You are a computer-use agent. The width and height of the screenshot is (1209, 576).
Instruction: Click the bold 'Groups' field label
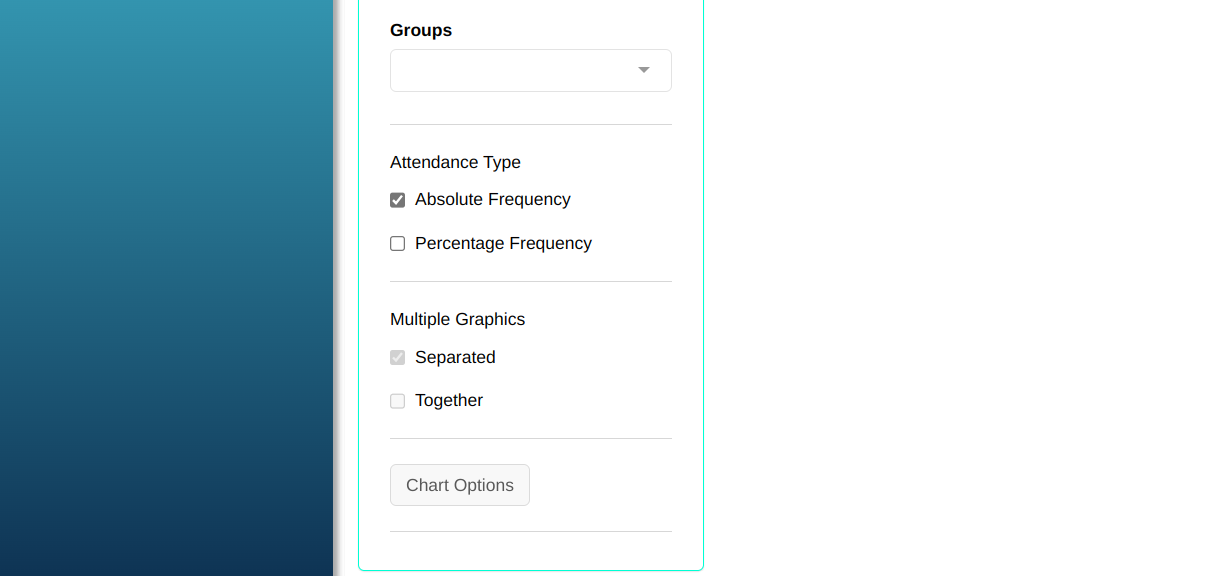421,30
